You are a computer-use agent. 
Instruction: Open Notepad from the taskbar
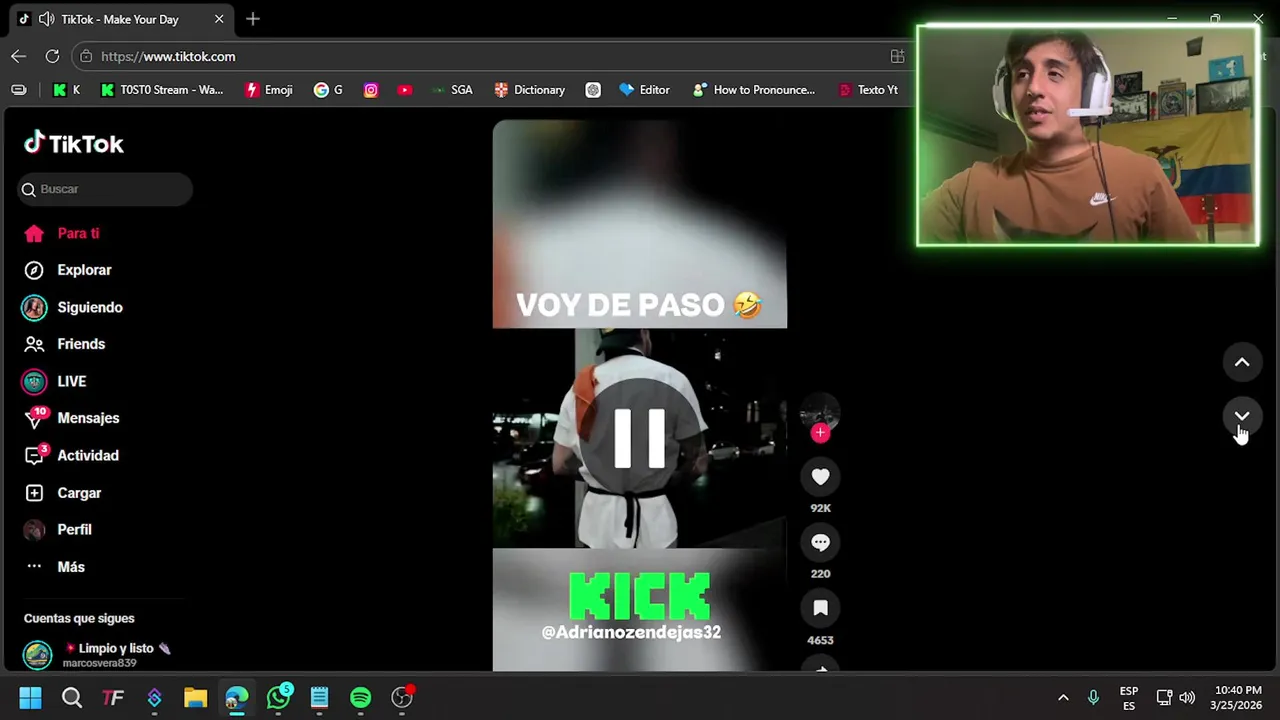(x=319, y=698)
